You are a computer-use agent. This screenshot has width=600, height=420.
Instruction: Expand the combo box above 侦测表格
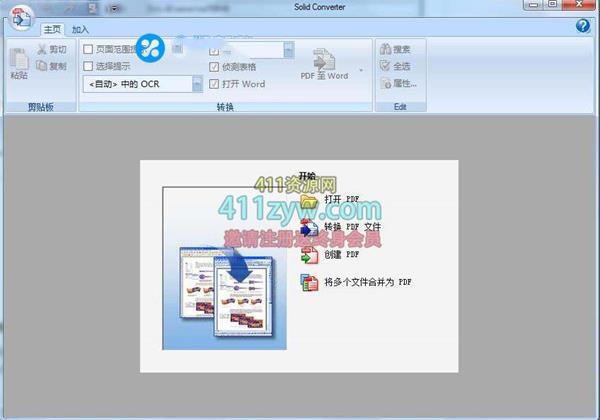pos(289,49)
